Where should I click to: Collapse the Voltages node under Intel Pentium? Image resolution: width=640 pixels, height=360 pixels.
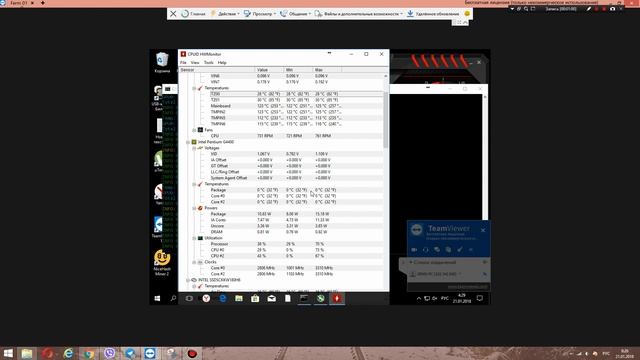click(194, 148)
